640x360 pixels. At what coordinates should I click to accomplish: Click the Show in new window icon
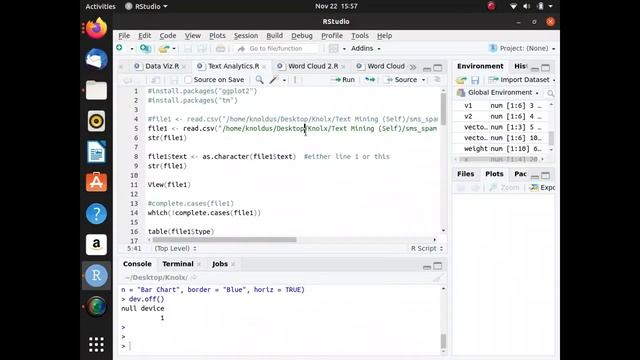tap(155, 80)
